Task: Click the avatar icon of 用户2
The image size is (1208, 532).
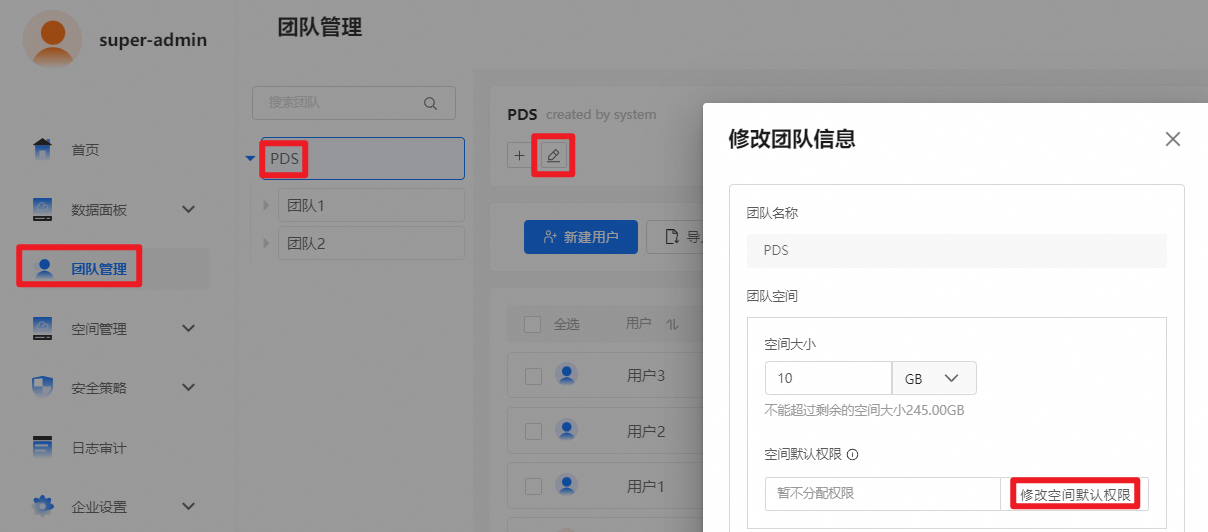Action: click(567, 431)
